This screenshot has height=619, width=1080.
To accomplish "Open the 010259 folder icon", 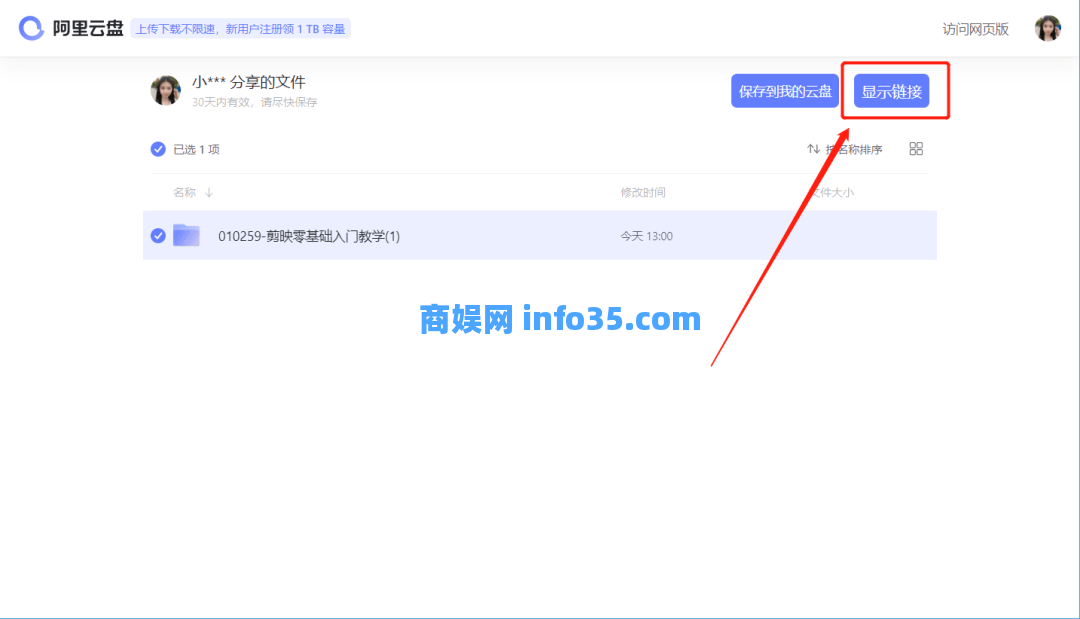I will [186, 235].
